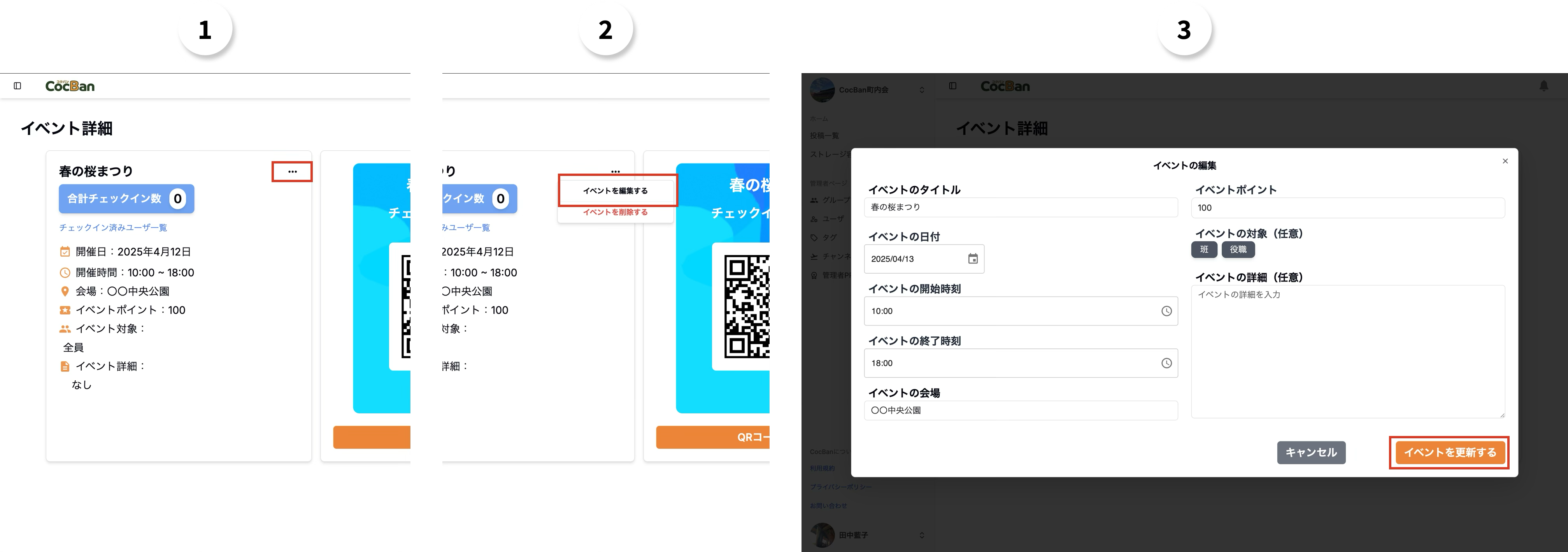This screenshot has height=552, width=1568.
Task: Click the イベントポイント input showing 100
Action: pyautogui.click(x=1348, y=207)
